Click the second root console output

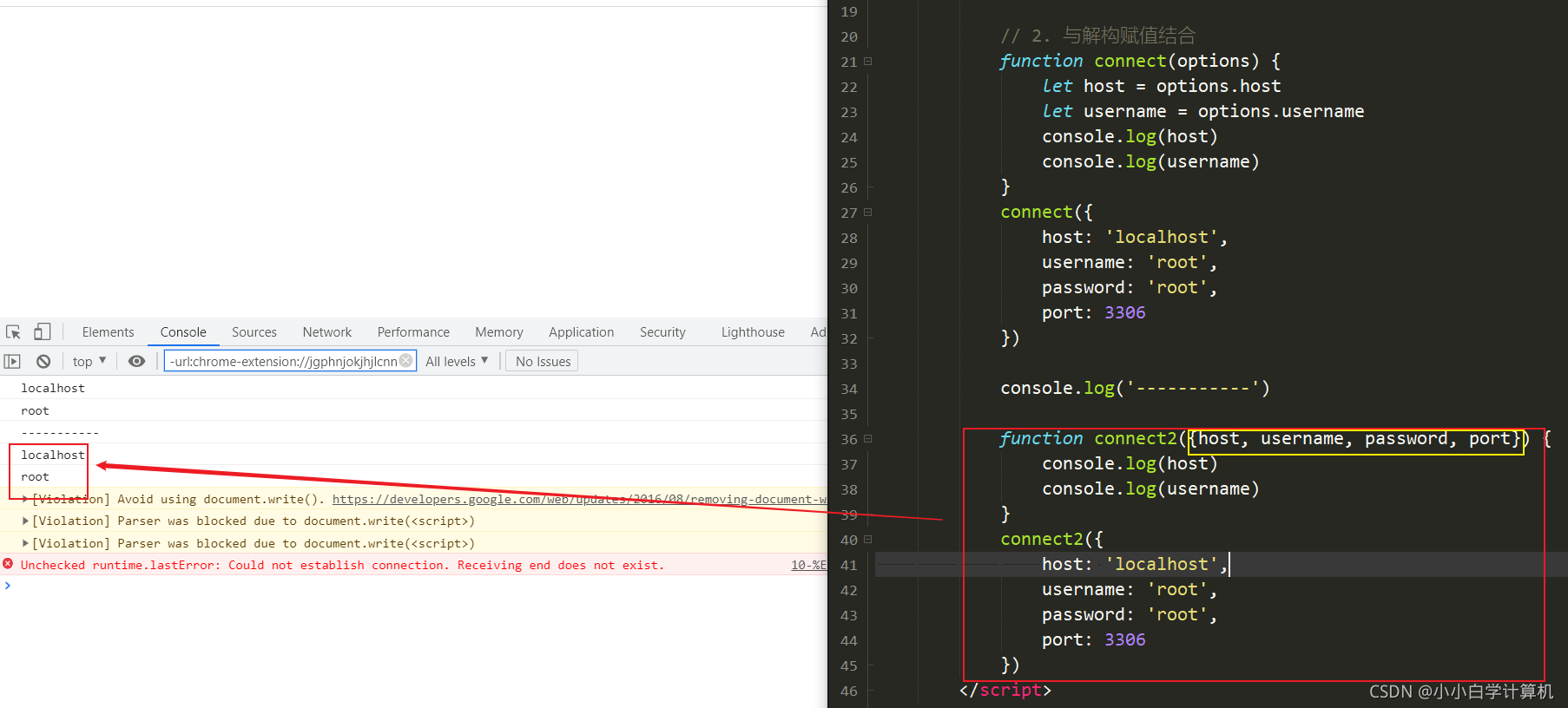pos(35,476)
